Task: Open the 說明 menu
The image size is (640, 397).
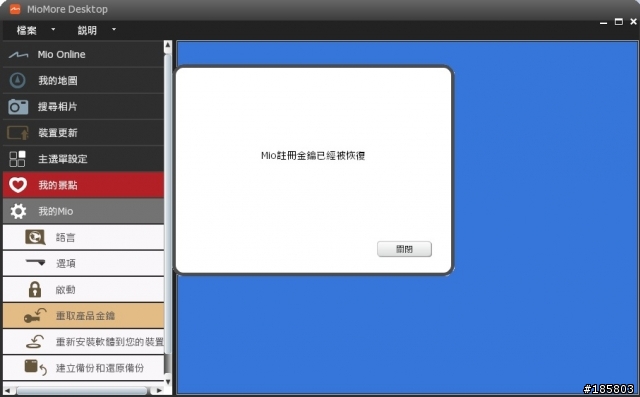Action: (87, 30)
